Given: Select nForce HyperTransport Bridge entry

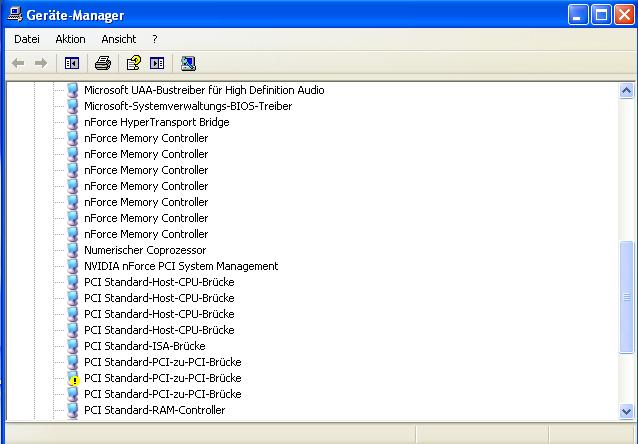Looking at the screenshot, I should pyautogui.click(x=157, y=122).
